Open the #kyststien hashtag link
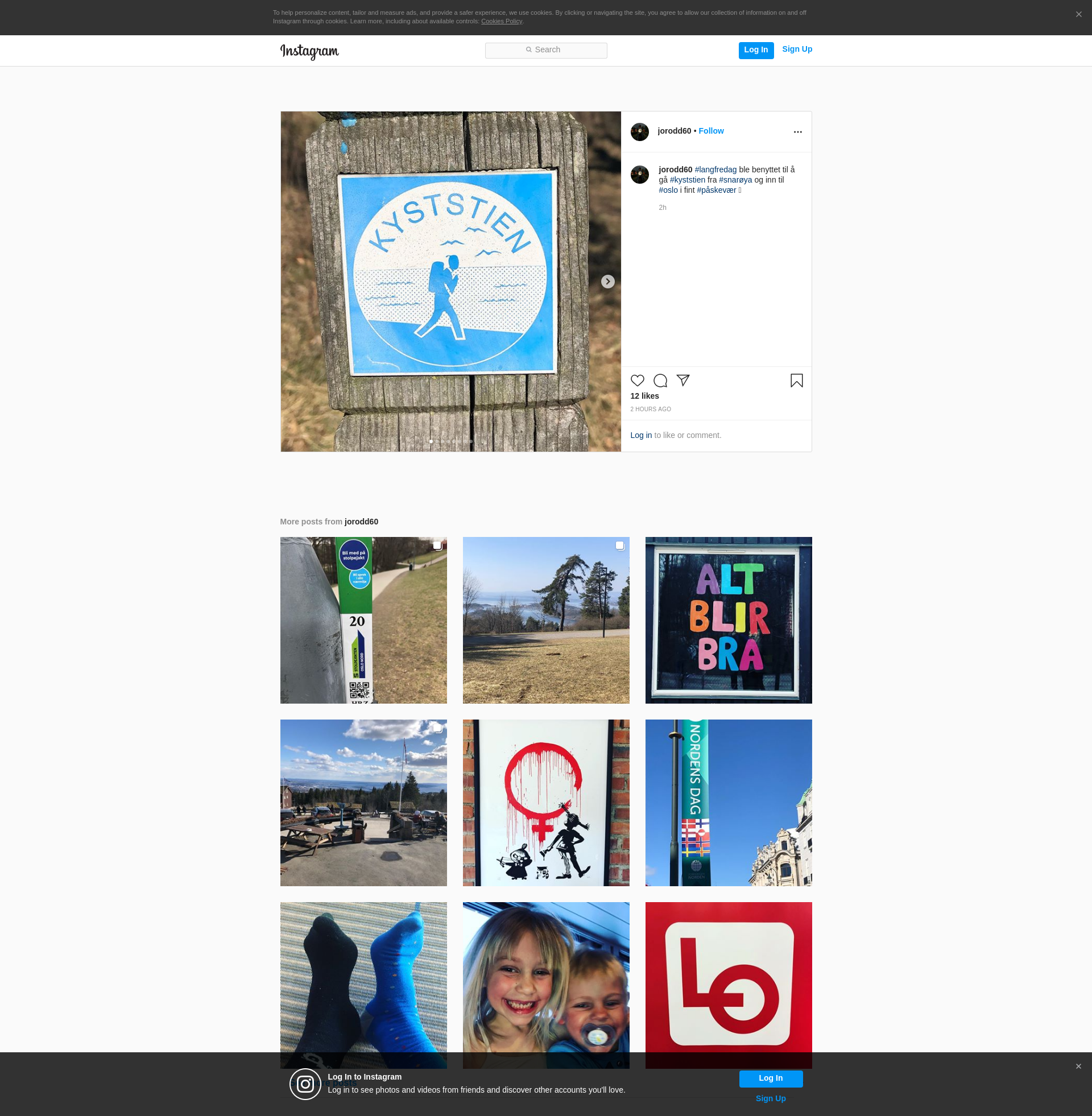1092x1116 pixels. coord(687,180)
